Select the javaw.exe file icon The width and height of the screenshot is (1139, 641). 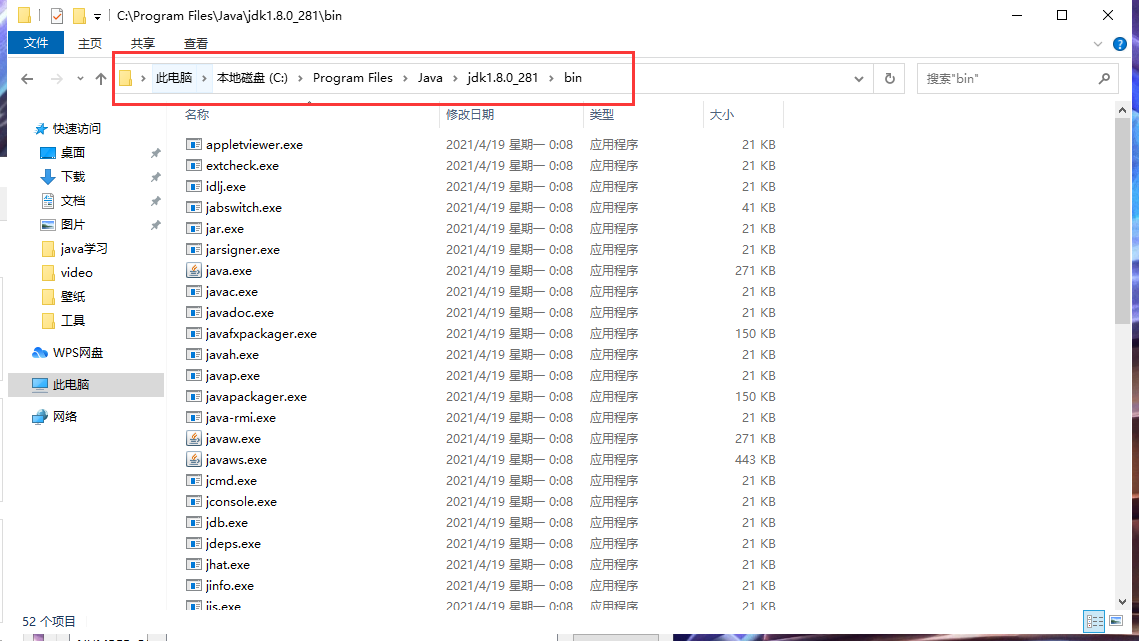tap(193, 438)
